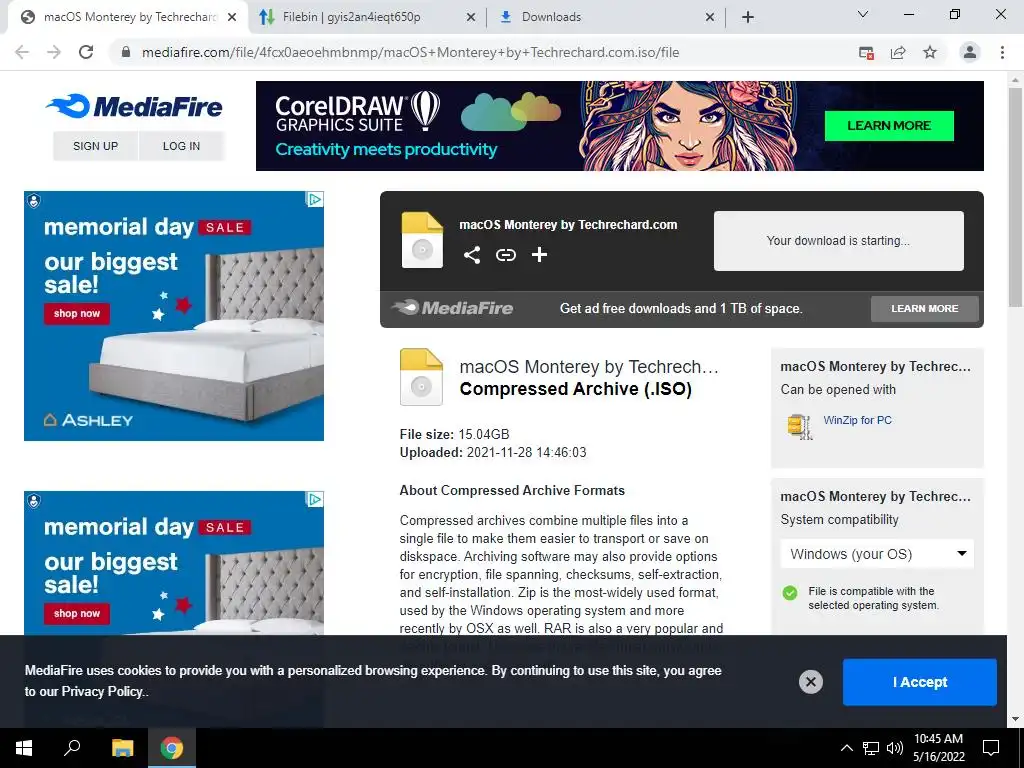
Task: Copy the file link using the chain icon
Action: (505, 255)
